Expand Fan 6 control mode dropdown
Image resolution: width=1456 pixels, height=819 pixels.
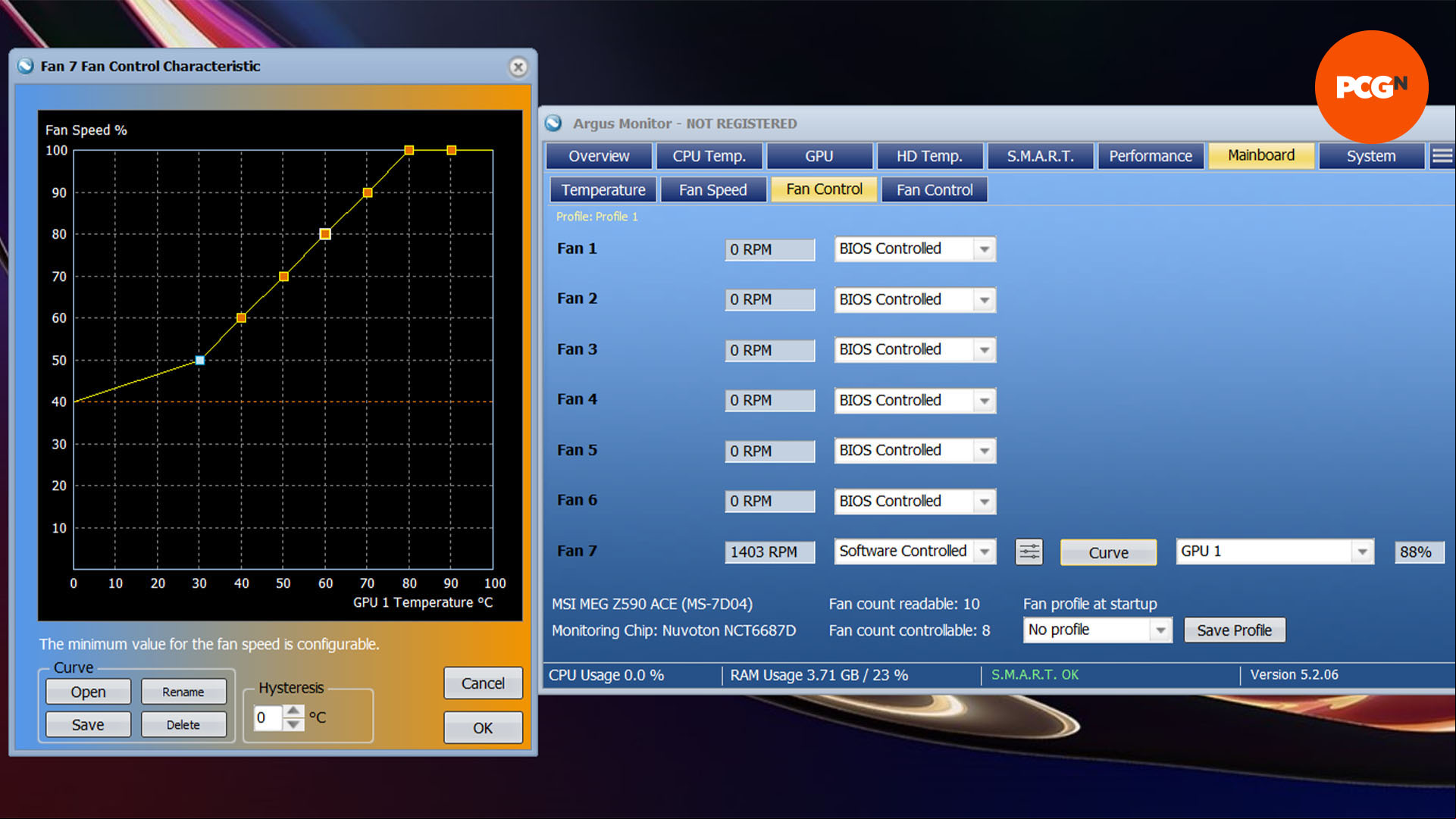pos(984,502)
